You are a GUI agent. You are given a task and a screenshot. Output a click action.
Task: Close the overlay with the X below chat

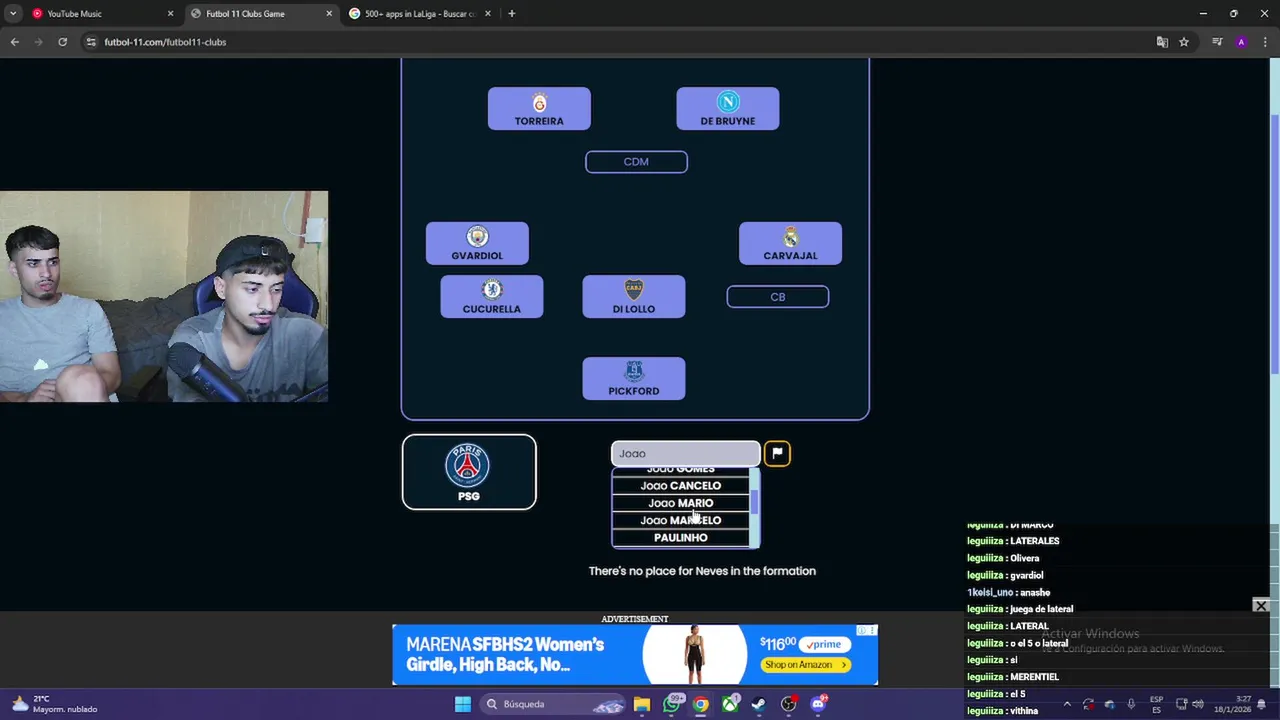1261,606
